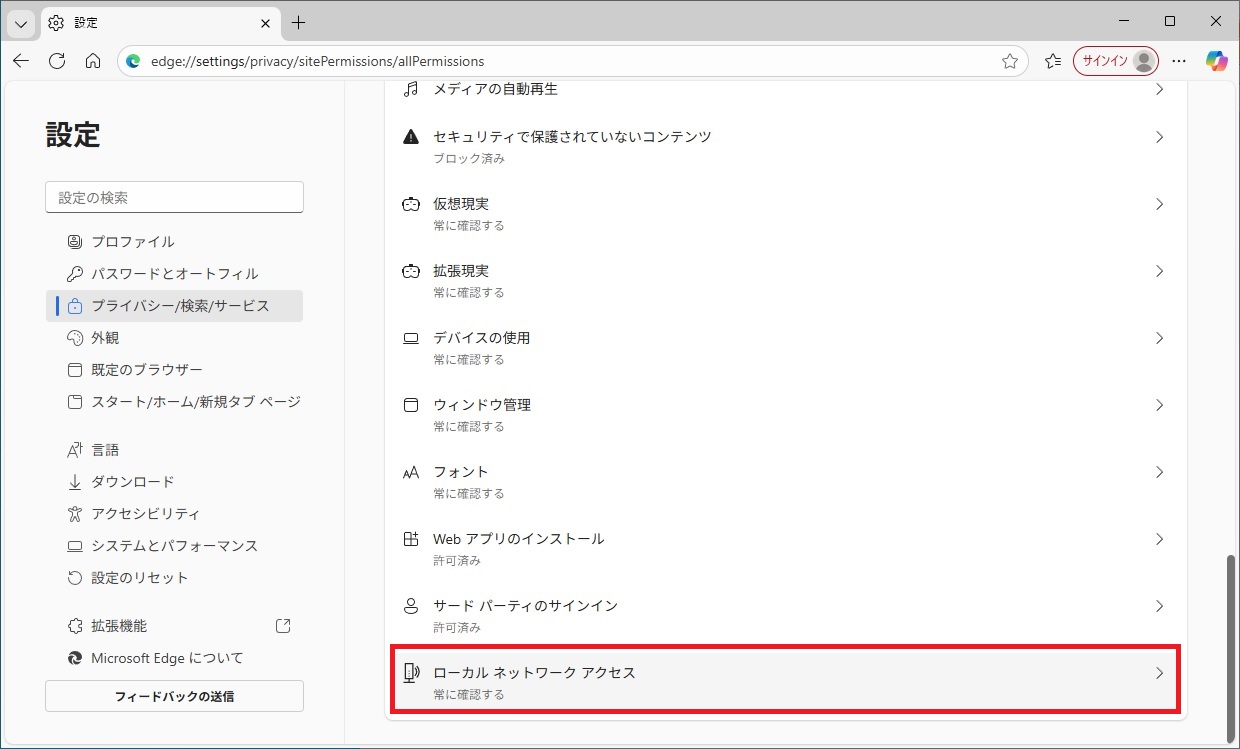Click the 設定の検索 search field
Viewport: 1240px width, 749px height.
pos(174,197)
